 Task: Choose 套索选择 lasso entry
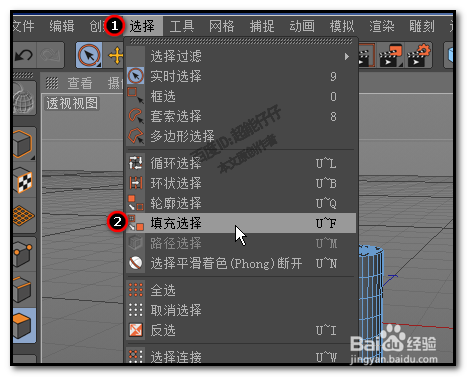[241, 116]
